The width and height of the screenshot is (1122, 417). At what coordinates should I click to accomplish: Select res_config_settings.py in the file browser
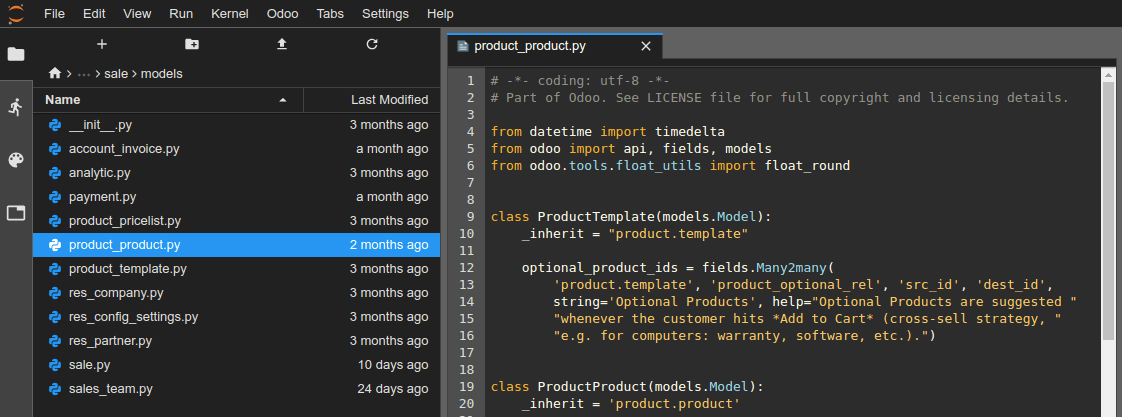coord(133,317)
